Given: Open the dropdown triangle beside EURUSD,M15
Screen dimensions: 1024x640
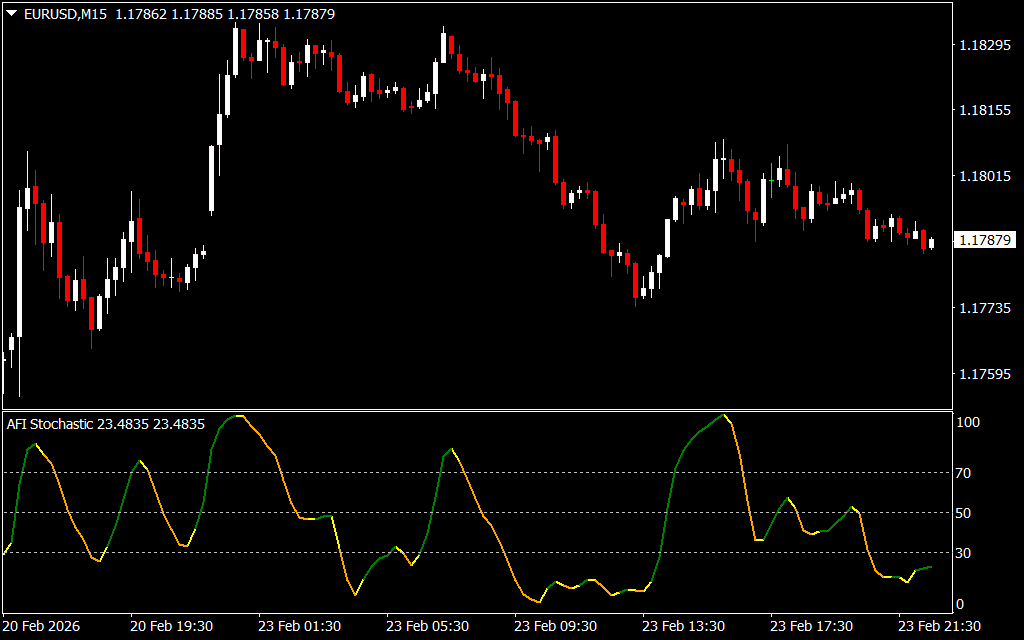Looking at the screenshot, I should coord(10,14).
